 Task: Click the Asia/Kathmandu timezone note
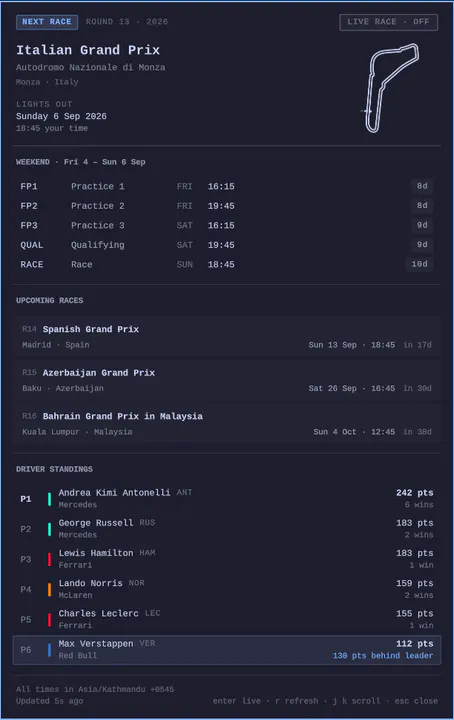pos(95,689)
